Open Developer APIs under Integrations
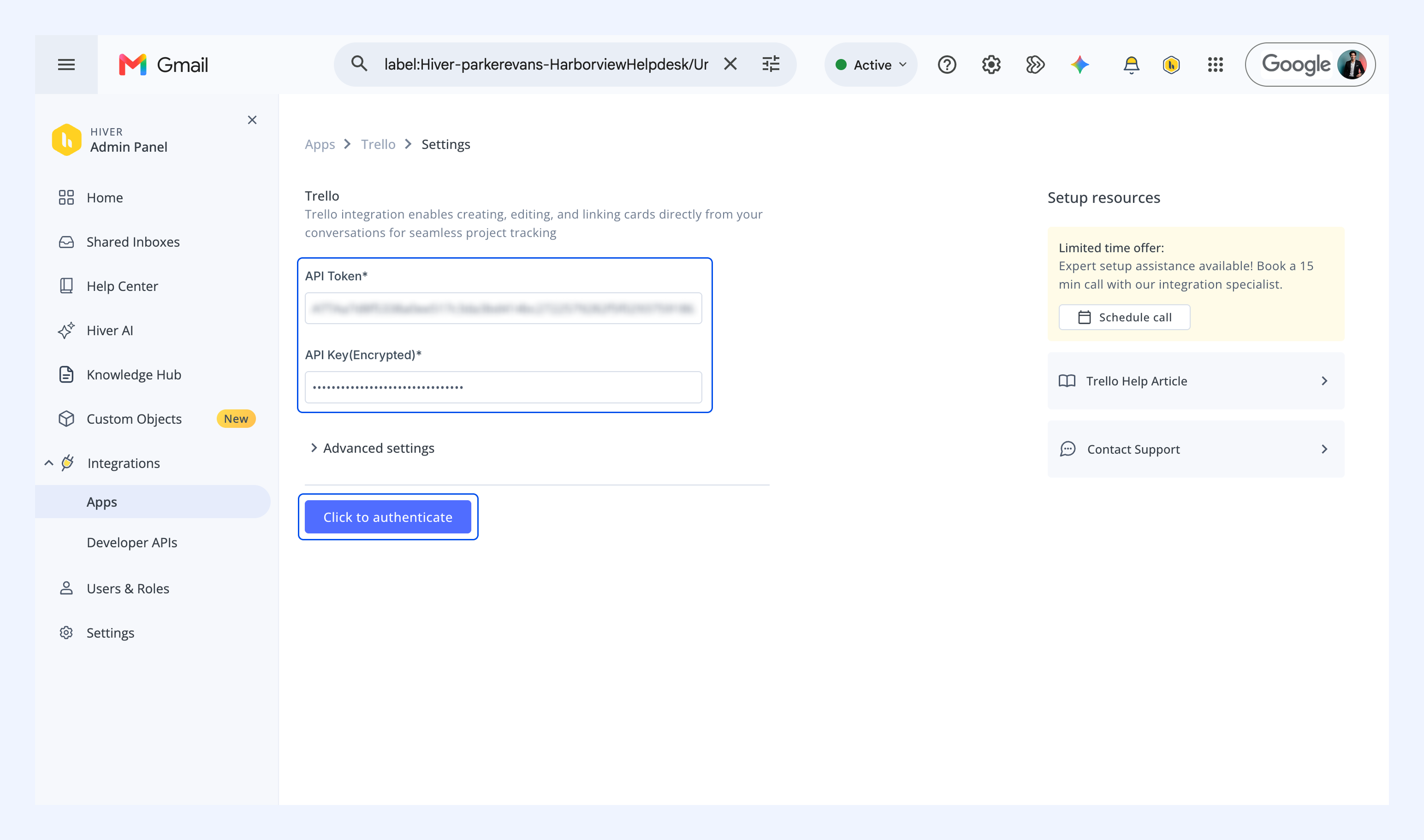Viewport: 1424px width, 840px height. 132,542
